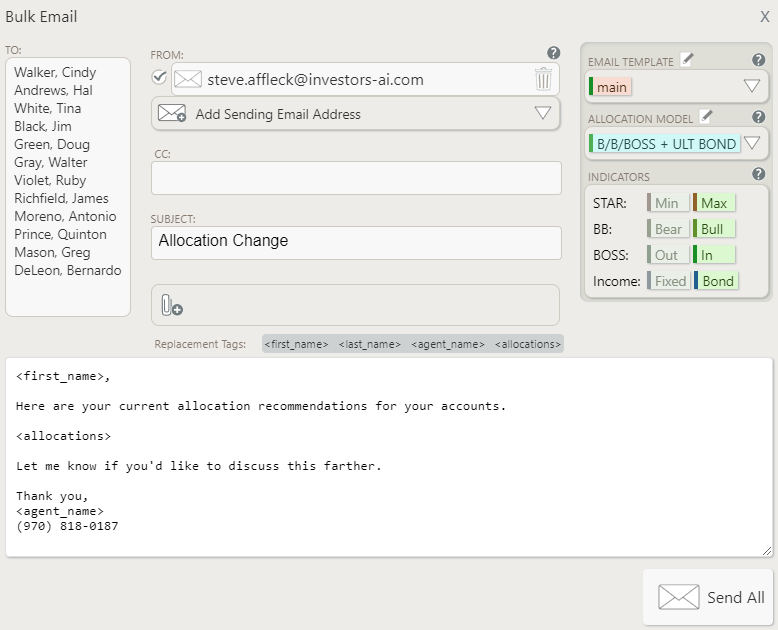Screen dimensions: 778x630
Task: Toggle the steve.affleck sender checkbox
Action: coord(159,77)
